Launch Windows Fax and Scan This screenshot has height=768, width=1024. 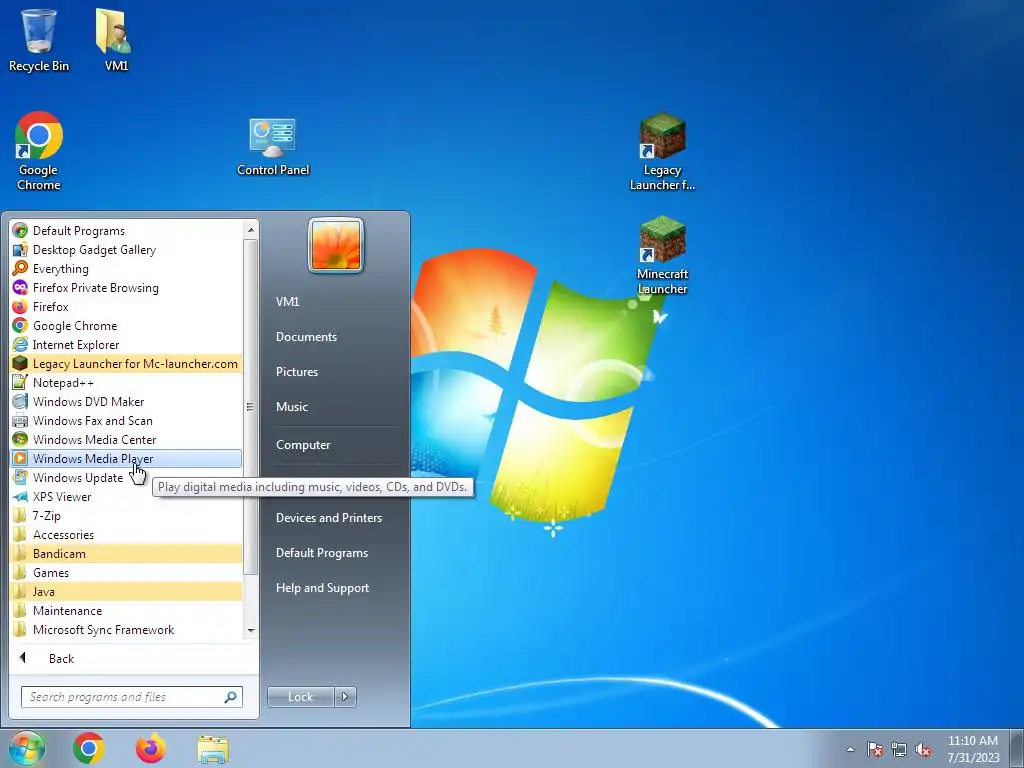point(126,421)
